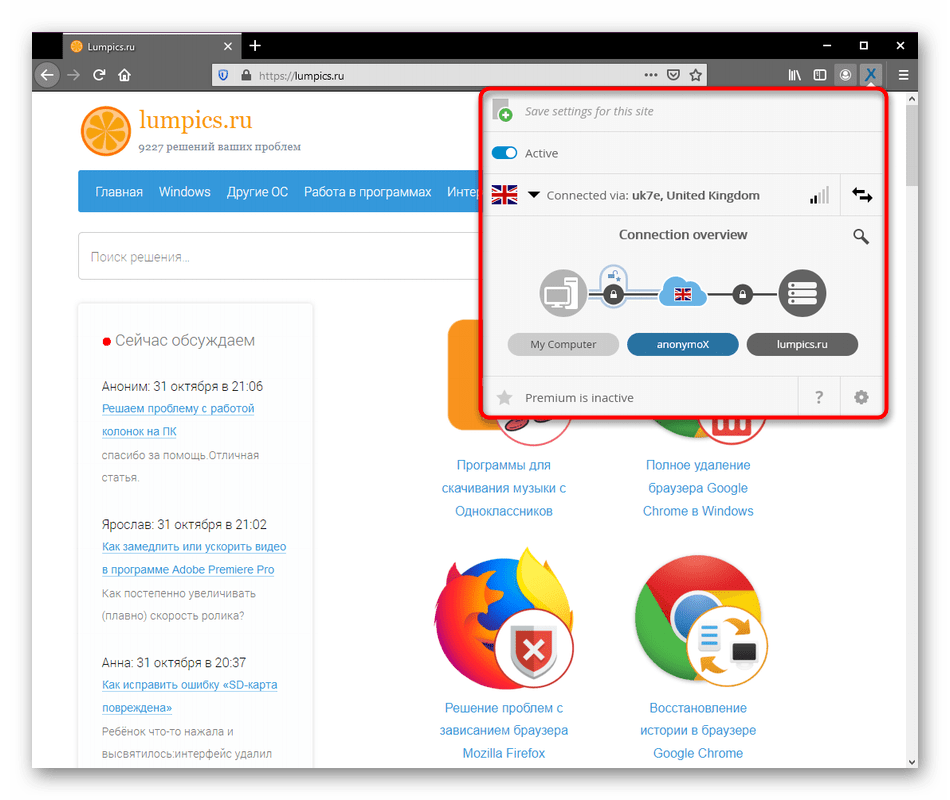Screen dimensions: 950x800
Task: Click the lumpics.ru orange logo
Action: pos(106,131)
